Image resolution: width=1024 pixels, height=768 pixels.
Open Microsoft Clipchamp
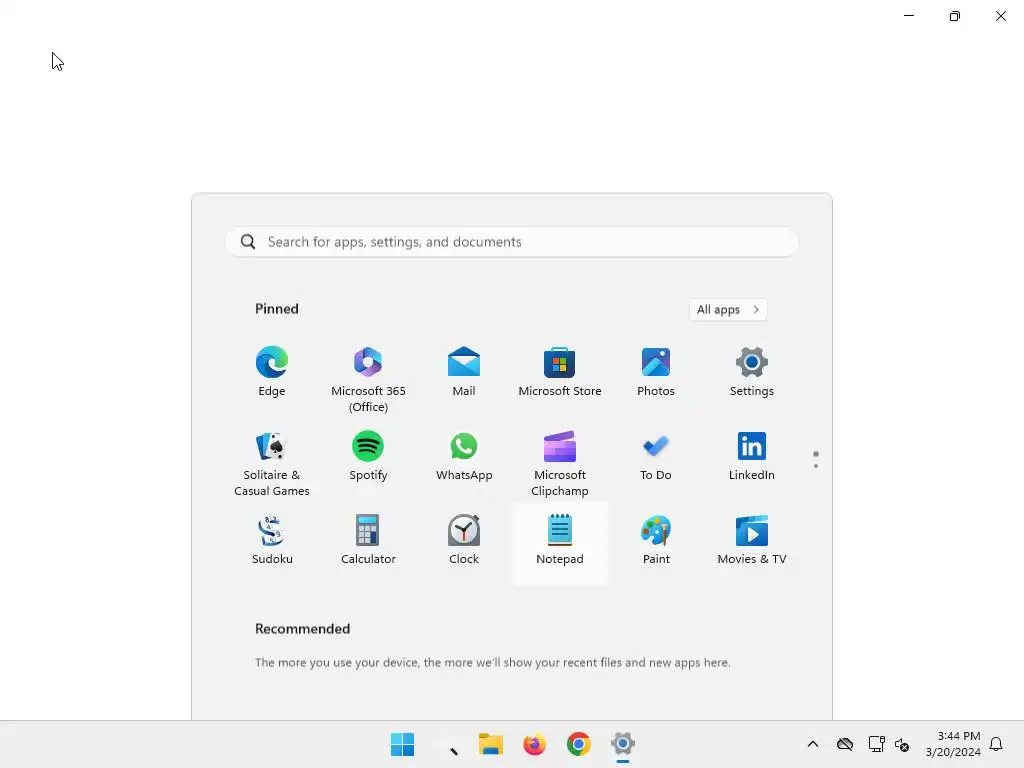pyautogui.click(x=560, y=463)
